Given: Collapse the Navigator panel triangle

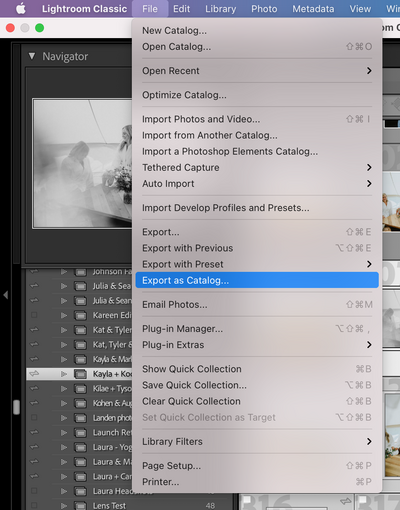Looking at the screenshot, I should [32, 56].
